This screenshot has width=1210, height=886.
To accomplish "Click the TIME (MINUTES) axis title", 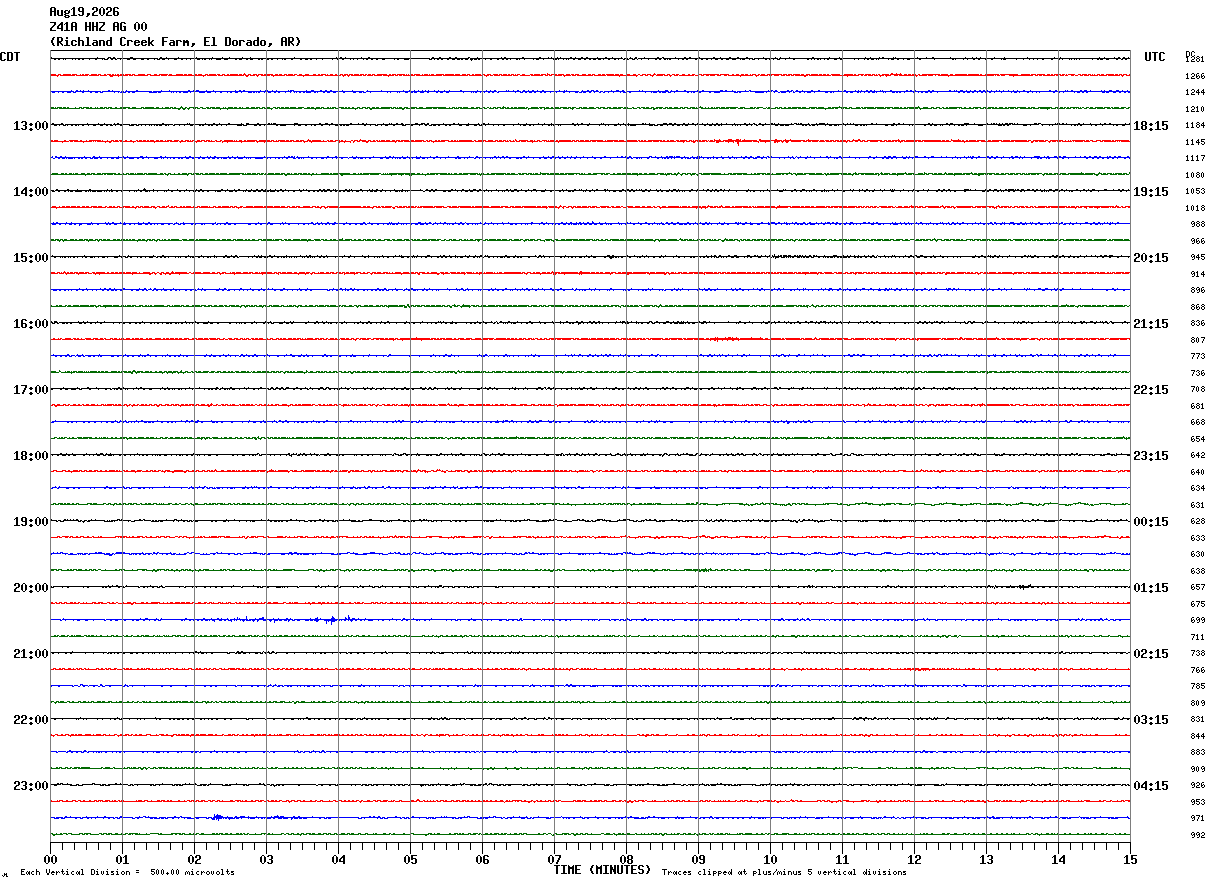I will click(602, 870).
